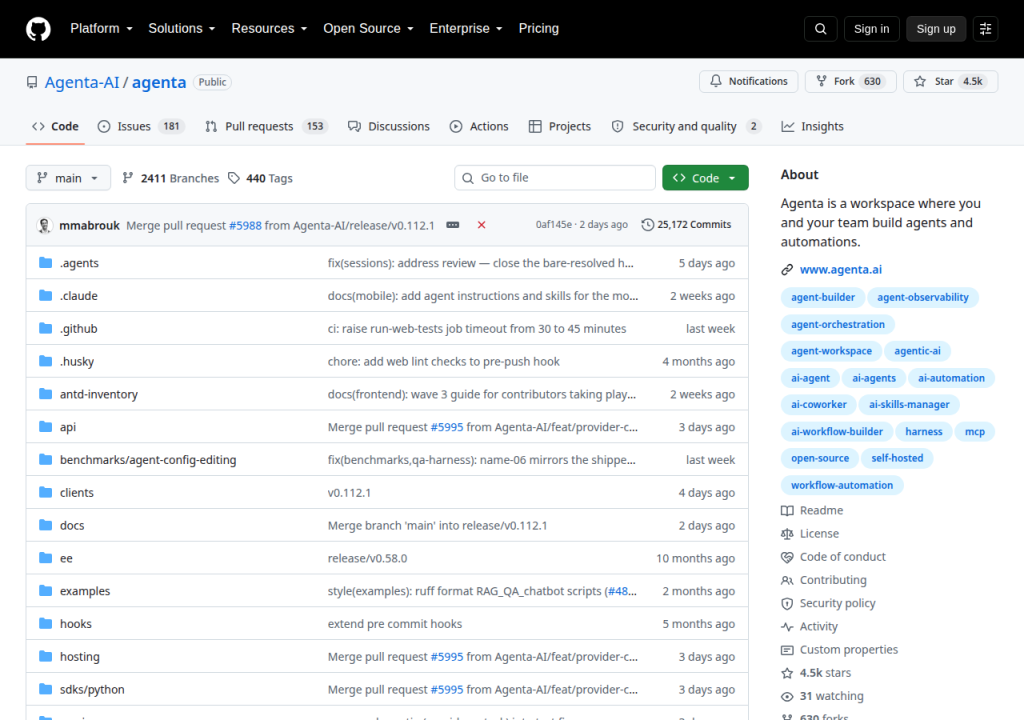
Task: Click the folder icon for examples
Action: pos(45,591)
